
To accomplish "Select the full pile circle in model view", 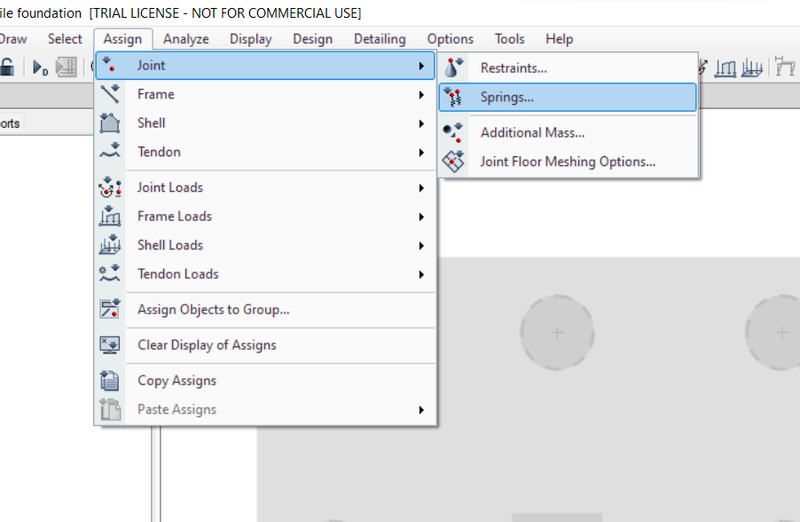I will point(557,333).
